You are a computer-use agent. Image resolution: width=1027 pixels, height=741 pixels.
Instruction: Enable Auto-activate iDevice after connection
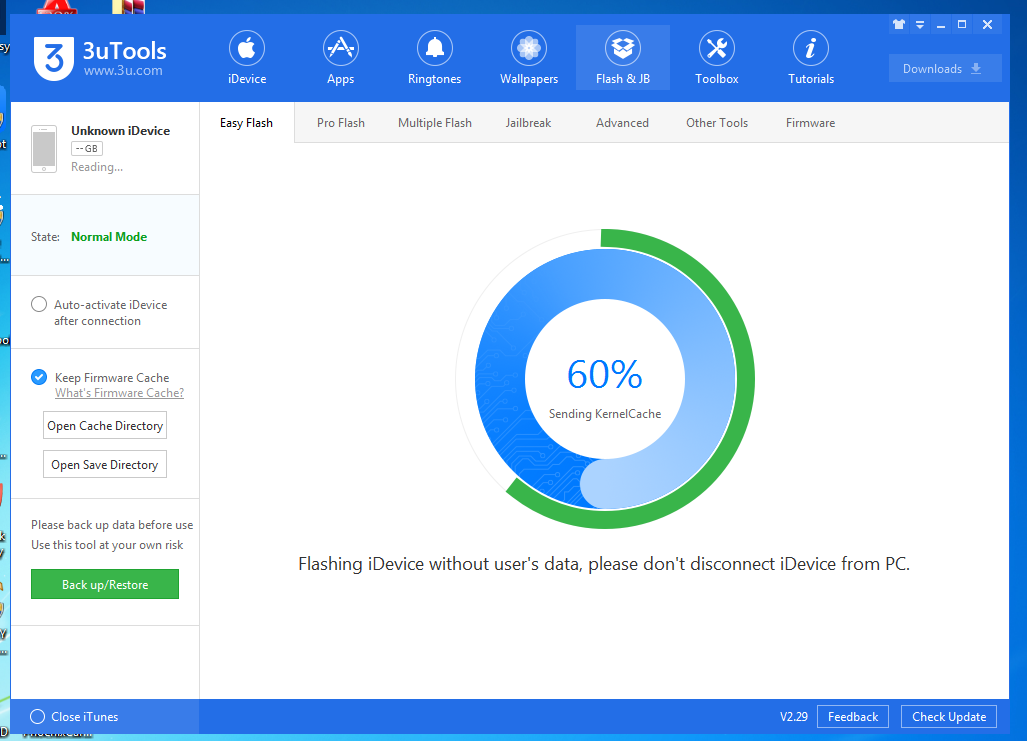click(x=39, y=304)
